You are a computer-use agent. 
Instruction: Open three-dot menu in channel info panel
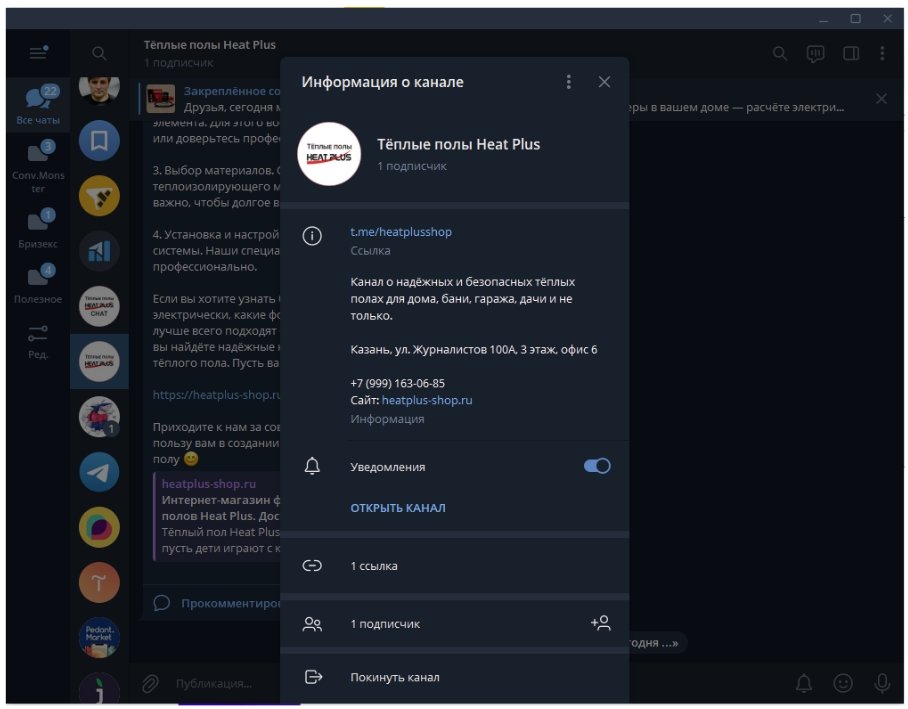pos(569,82)
